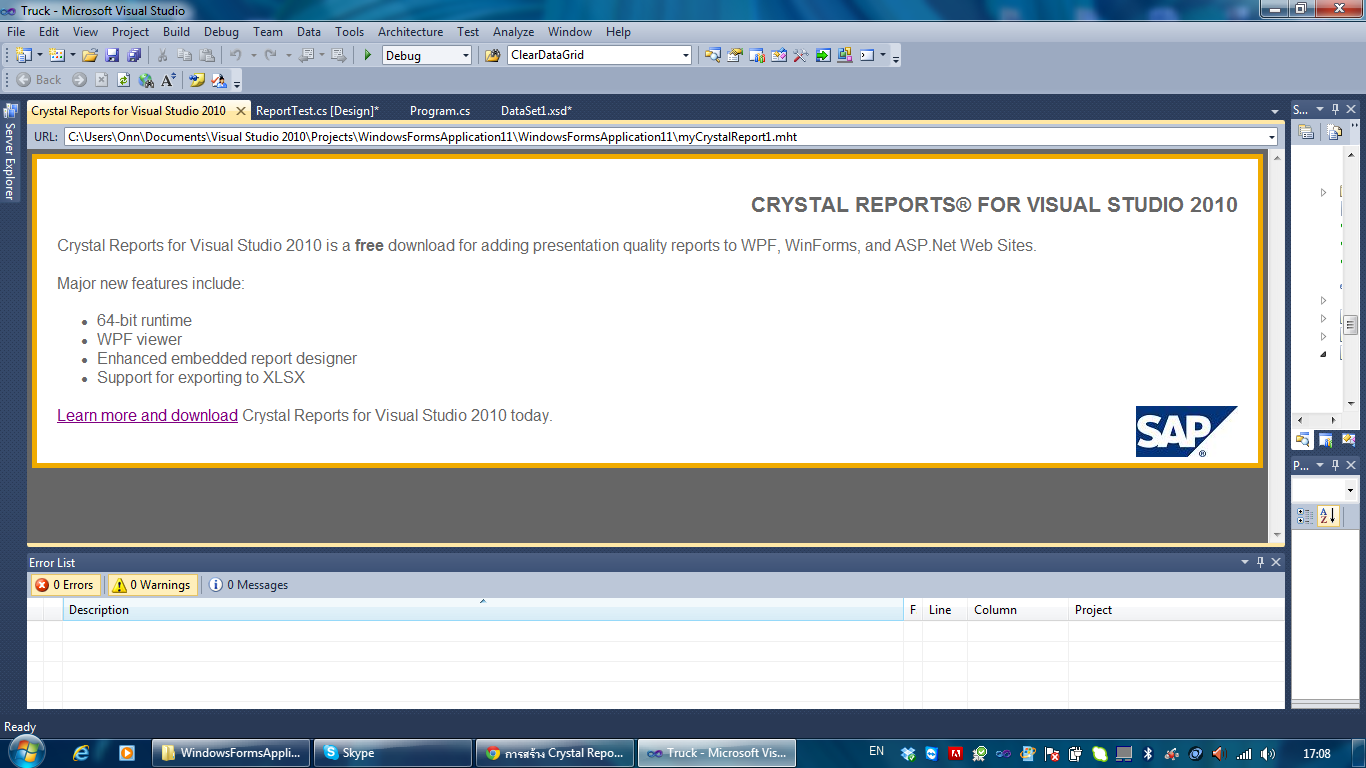Image resolution: width=1366 pixels, height=768 pixels.
Task: Click the browser pane vertical scrollbar
Action: 1277,346
